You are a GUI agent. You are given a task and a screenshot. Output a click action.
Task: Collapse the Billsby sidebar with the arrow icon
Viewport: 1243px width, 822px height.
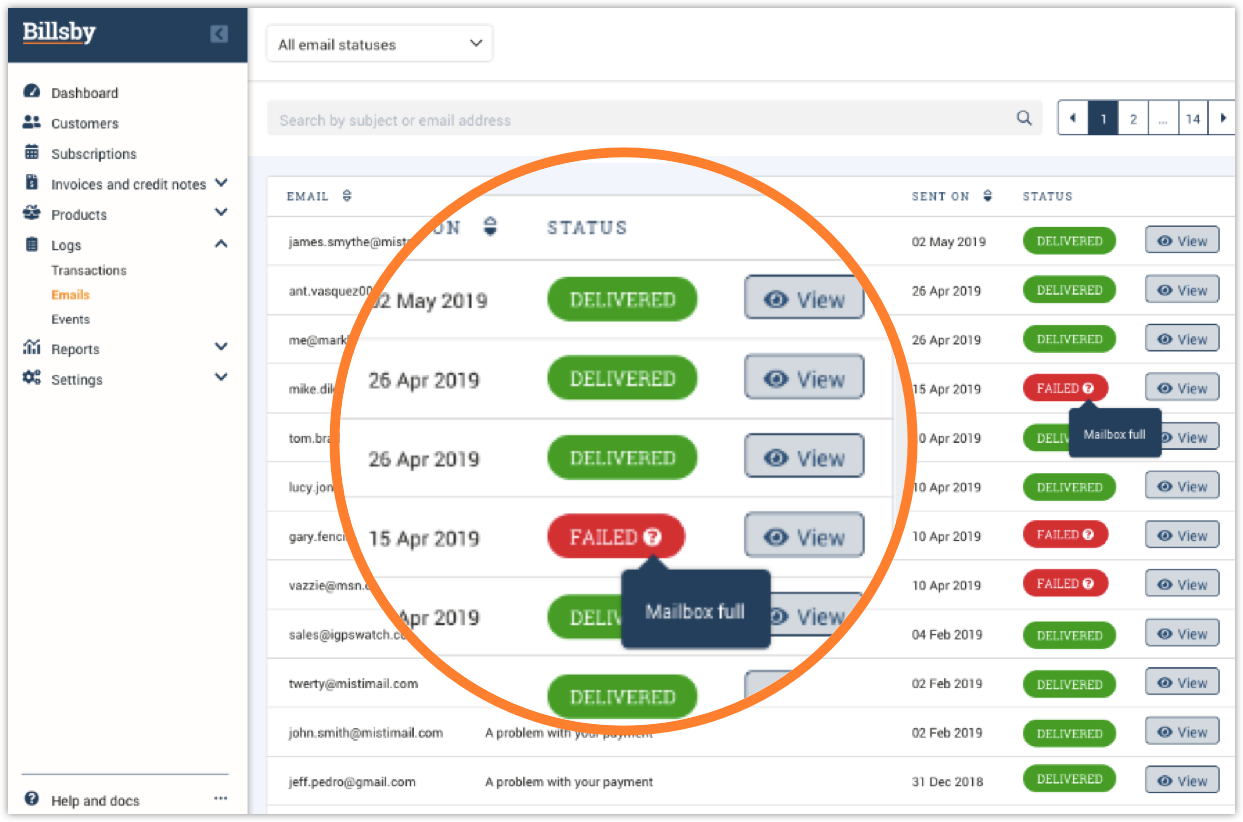[x=219, y=34]
